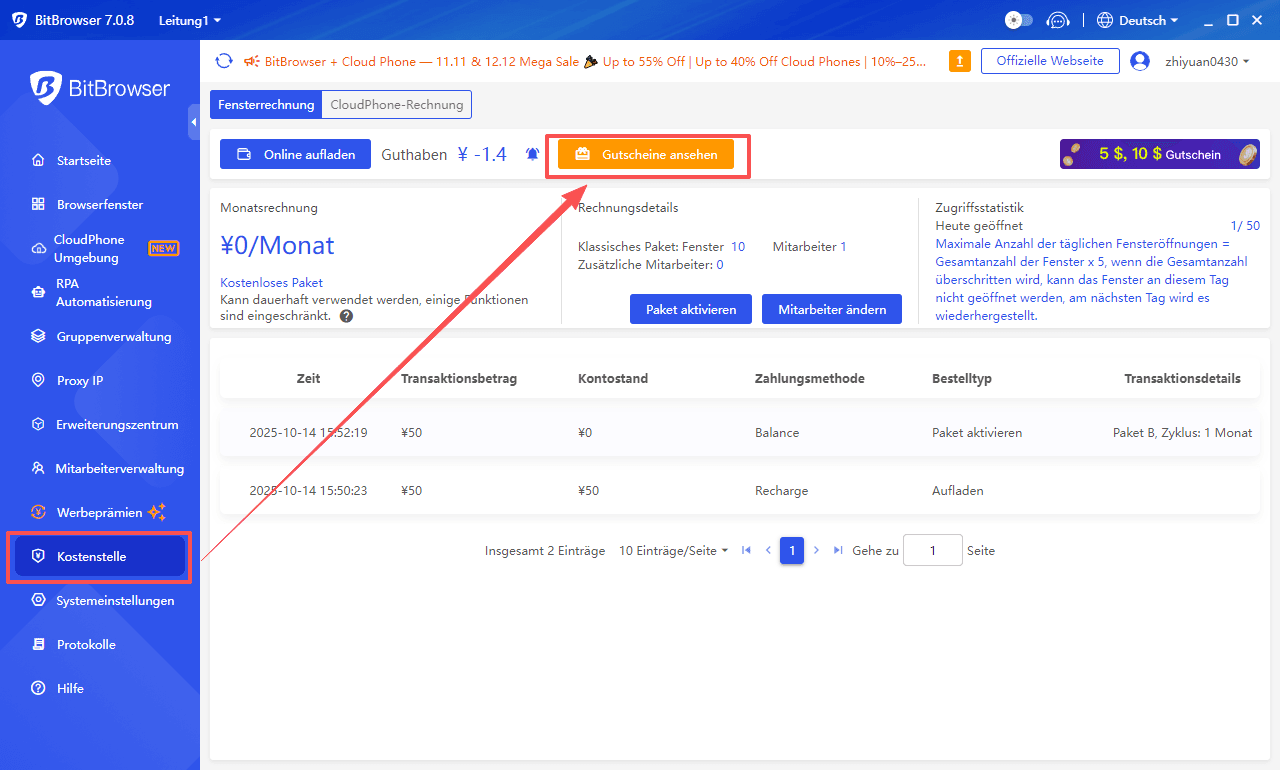Click the Mitarbeiterverwaltung people icon
This screenshot has height=770, width=1280.
(x=38, y=468)
